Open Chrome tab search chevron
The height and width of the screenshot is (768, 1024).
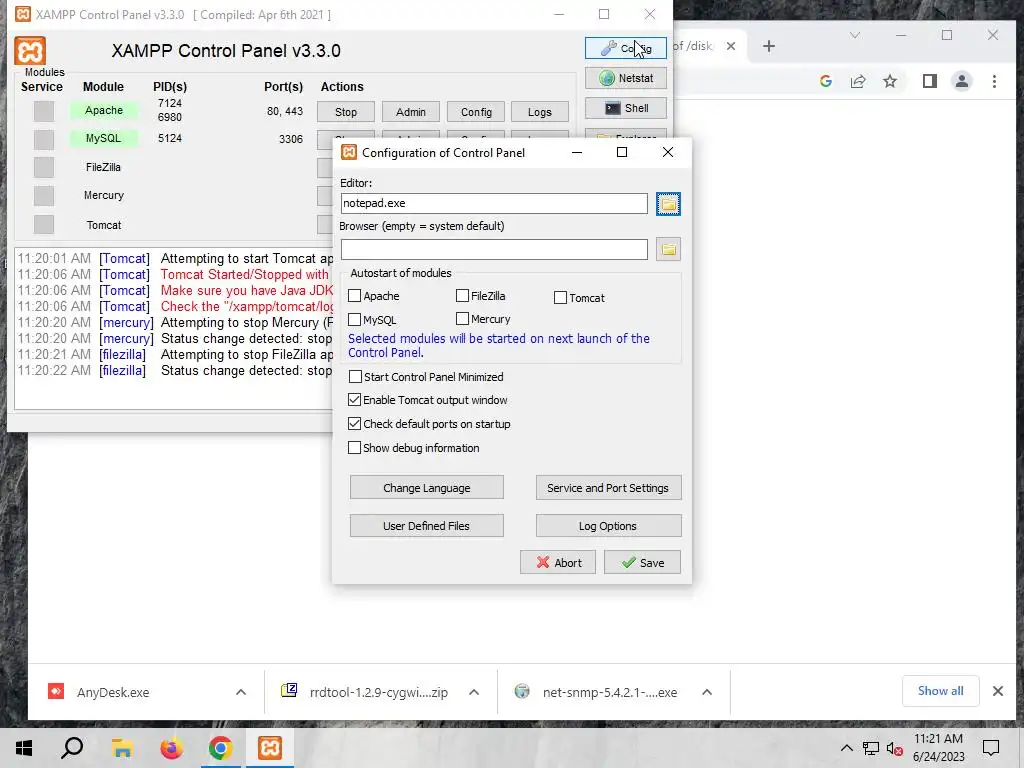click(x=854, y=35)
